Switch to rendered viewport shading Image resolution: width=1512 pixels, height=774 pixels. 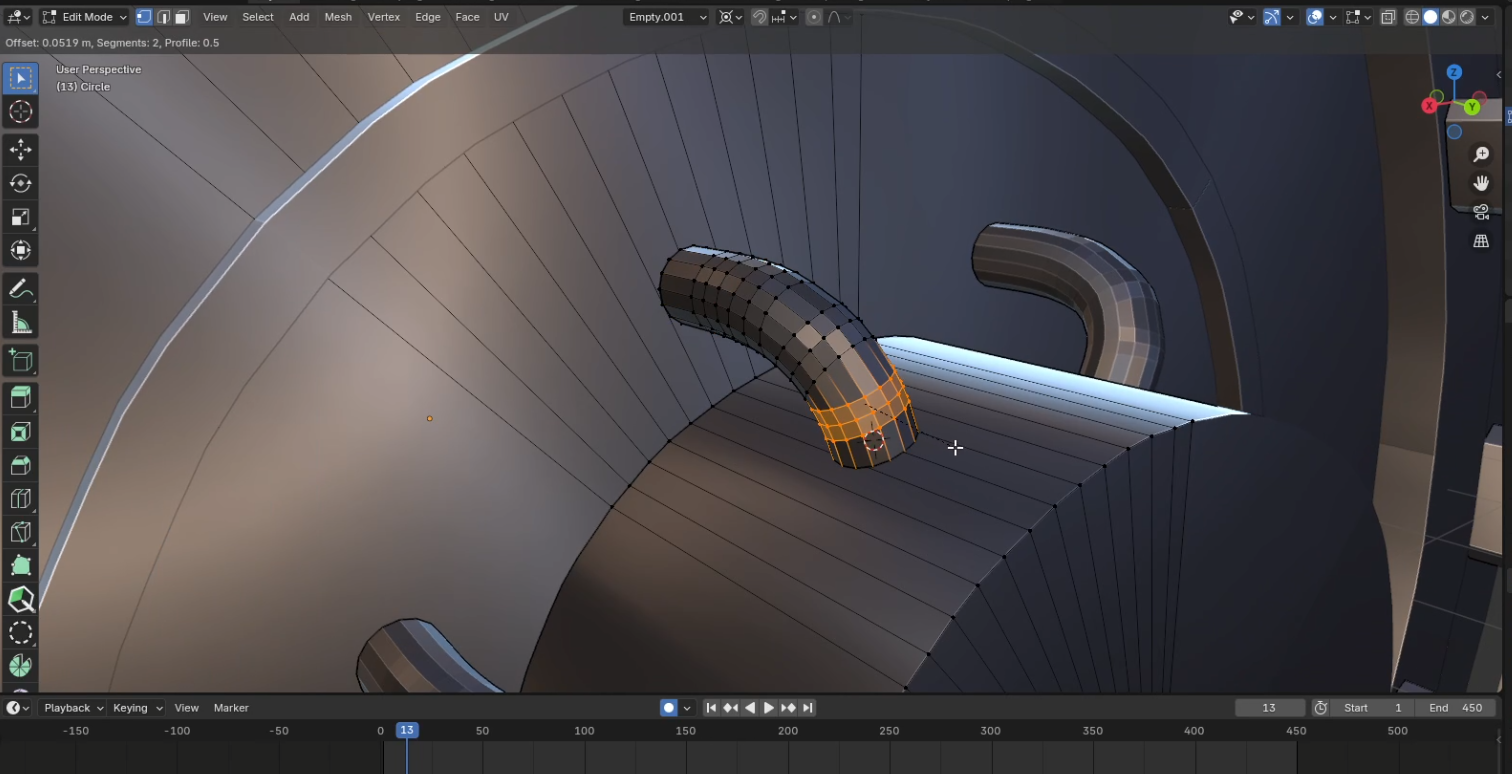pyautogui.click(x=1467, y=17)
